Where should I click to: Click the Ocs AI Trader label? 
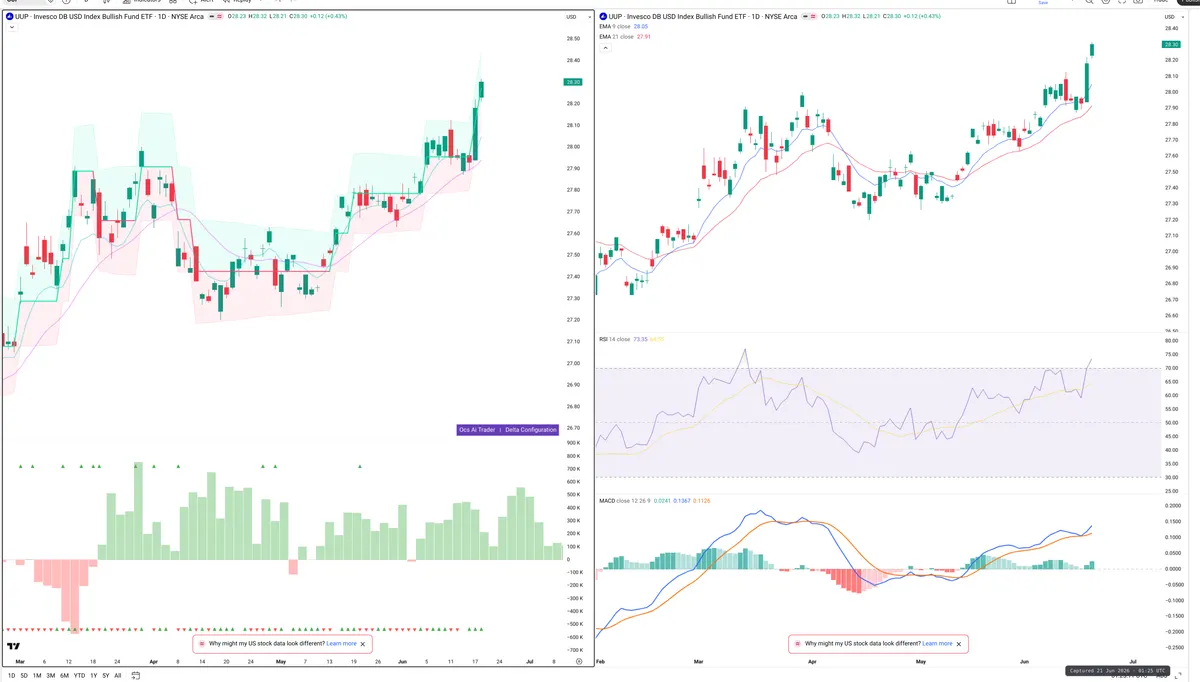click(478, 430)
